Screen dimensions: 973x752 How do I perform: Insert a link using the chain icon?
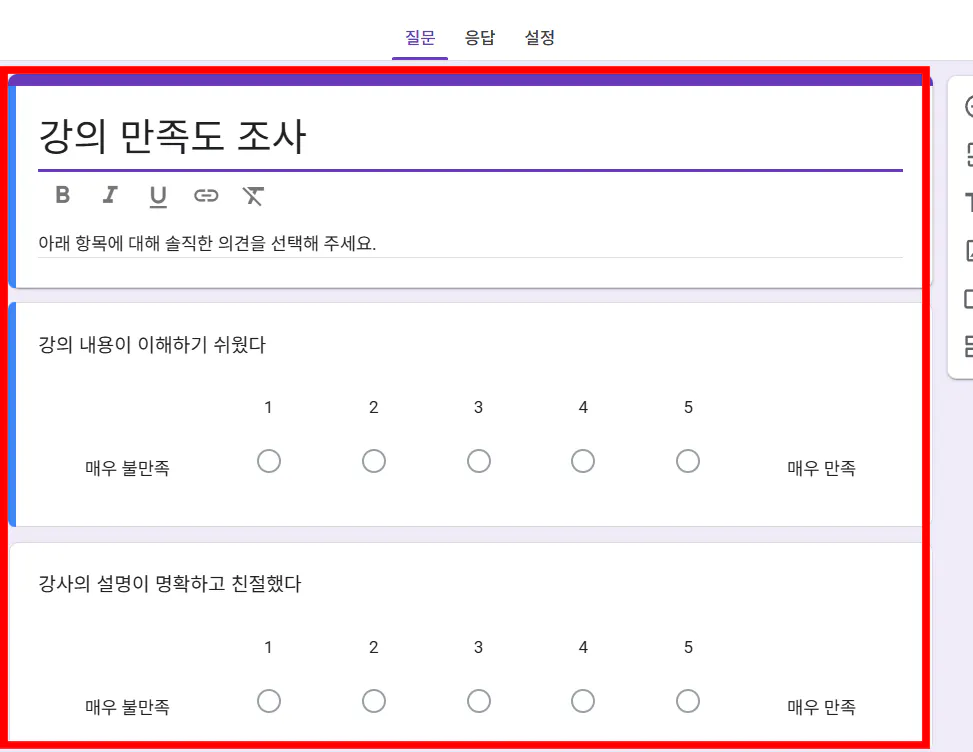point(206,195)
